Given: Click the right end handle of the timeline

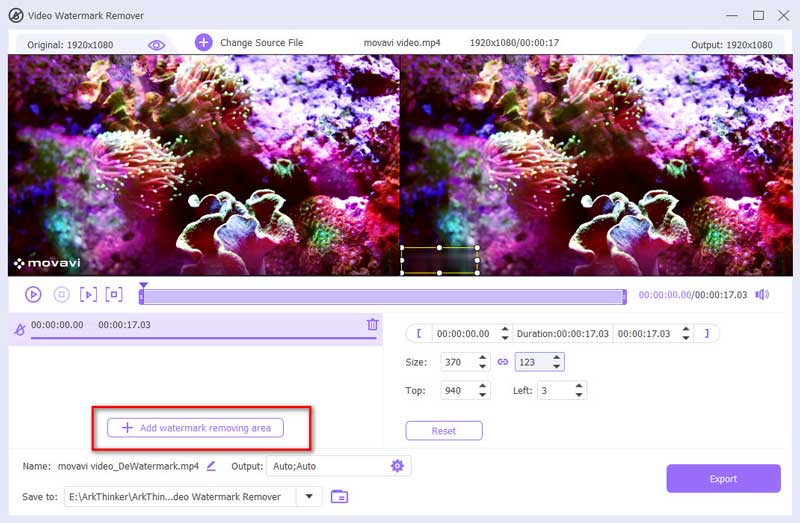Looking at the screenshot, I should [624, 297].
